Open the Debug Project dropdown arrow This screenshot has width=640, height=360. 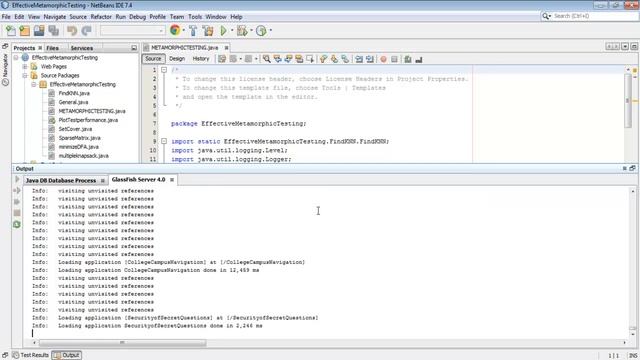click(x=251, y=31)
